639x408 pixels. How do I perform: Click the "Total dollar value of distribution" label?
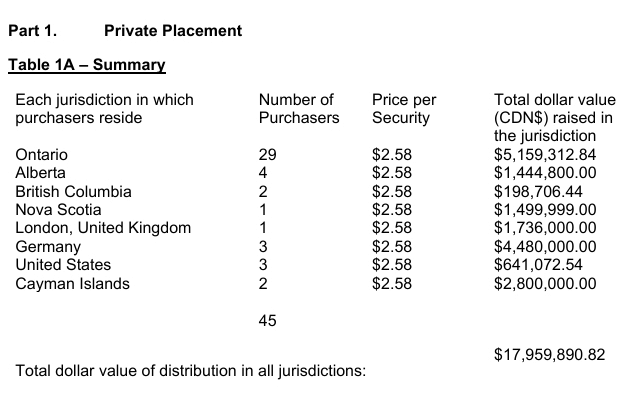[192, 372]
